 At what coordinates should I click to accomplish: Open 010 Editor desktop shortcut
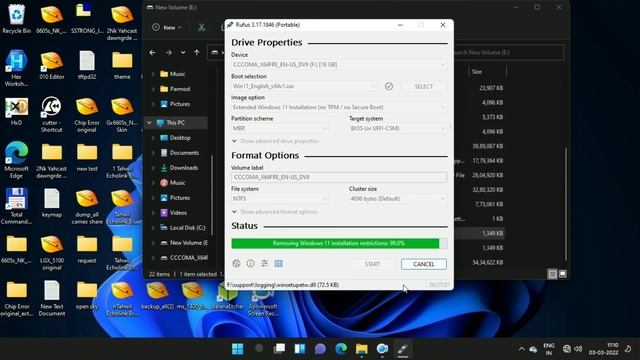pos(52,65)
